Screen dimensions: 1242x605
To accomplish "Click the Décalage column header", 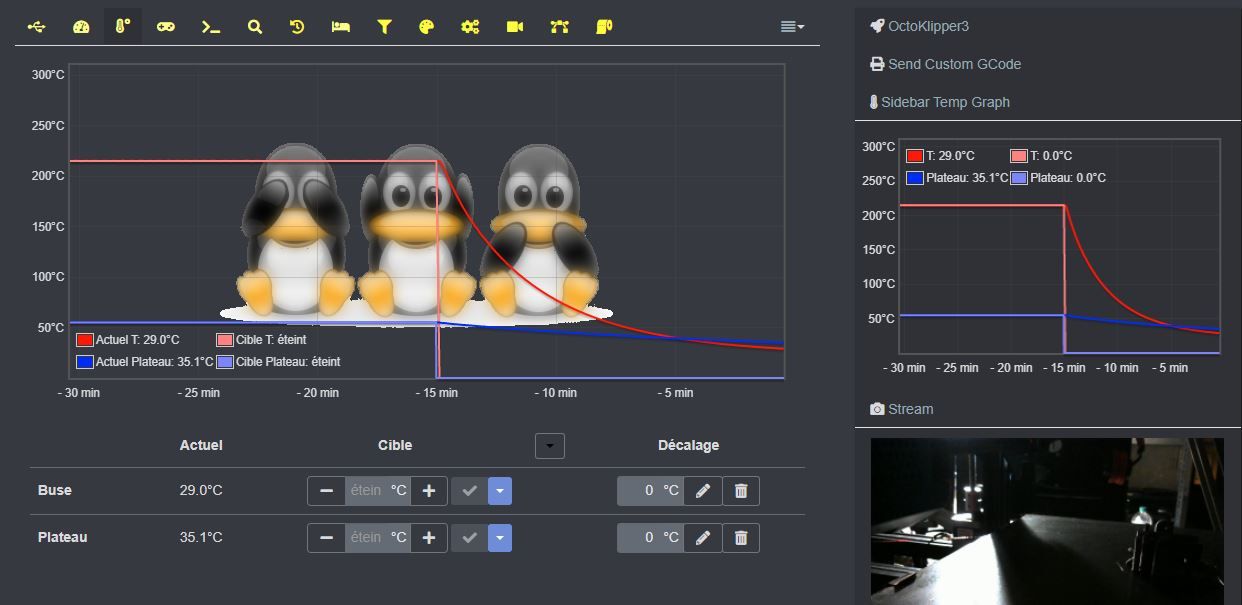I will point(688,446).
